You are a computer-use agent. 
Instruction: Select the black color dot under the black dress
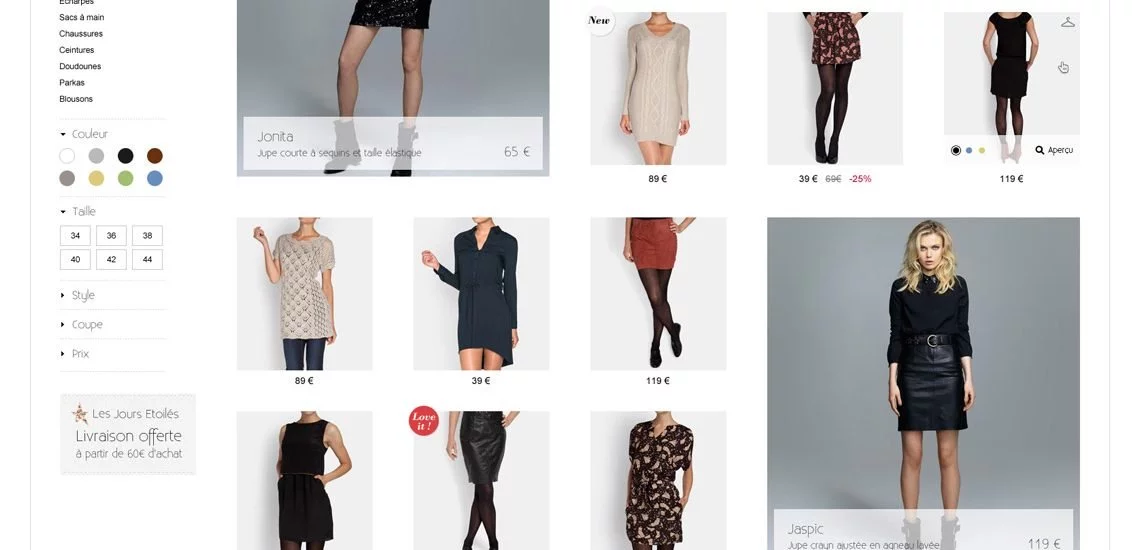955,151
